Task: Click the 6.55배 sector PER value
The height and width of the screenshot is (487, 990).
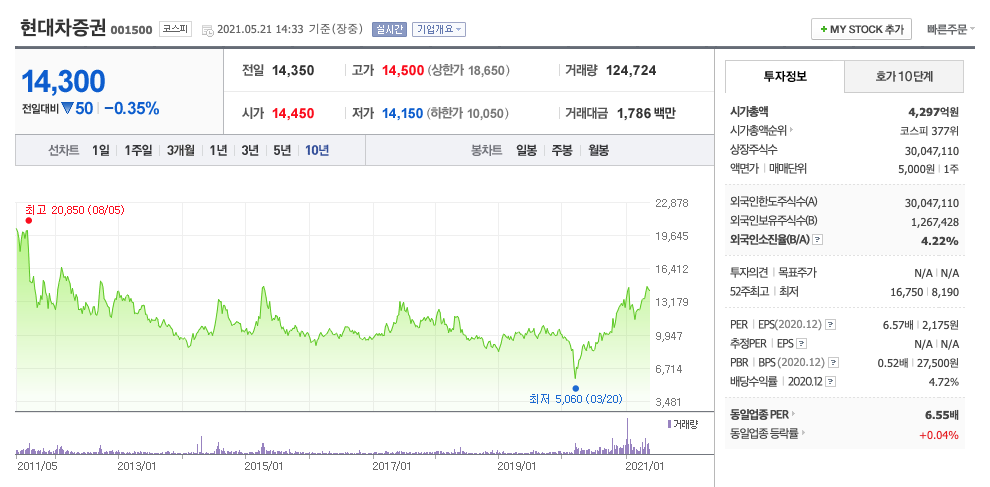Action: 943,415
